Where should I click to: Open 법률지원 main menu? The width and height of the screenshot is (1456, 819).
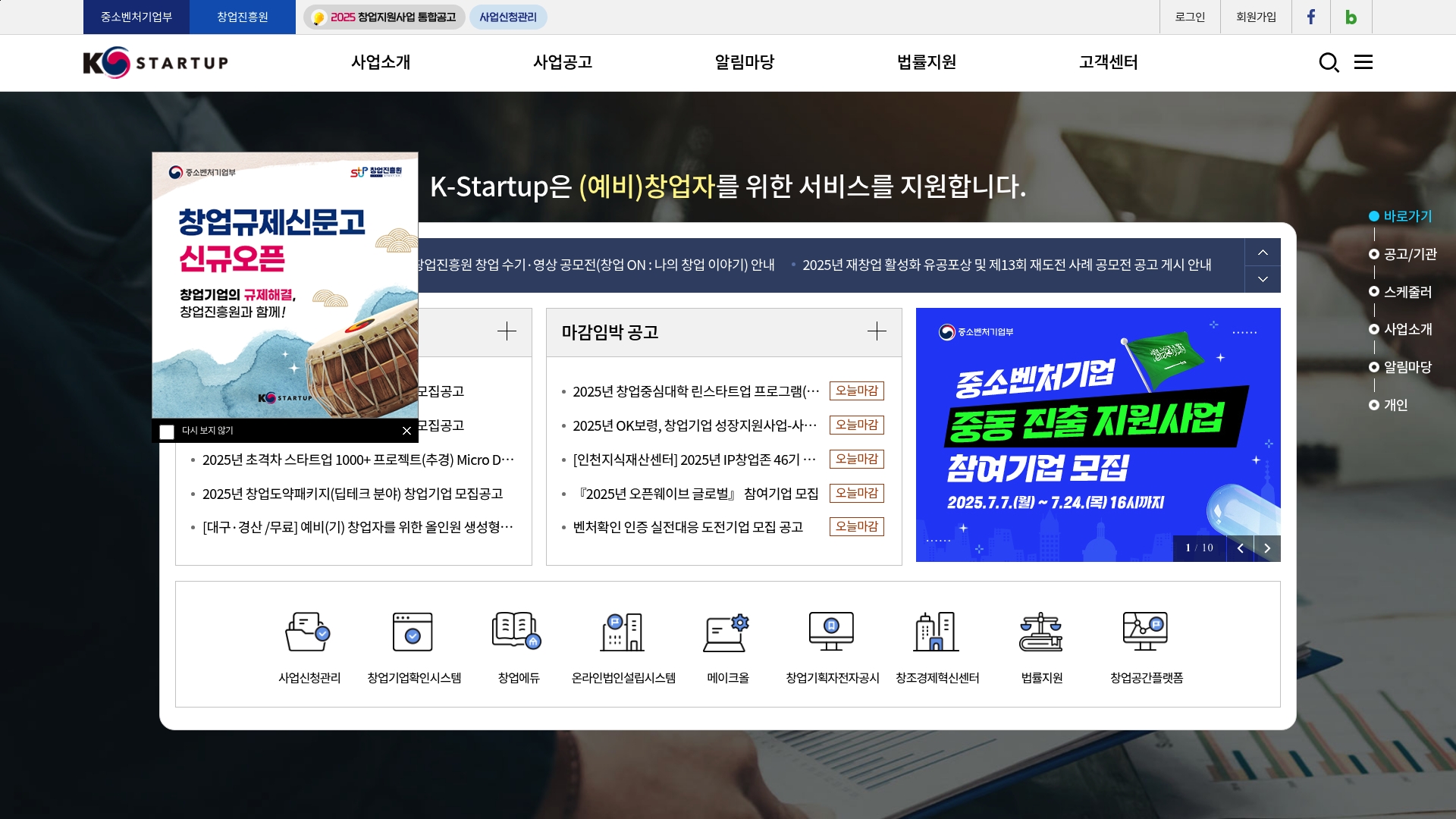pos(927,62)
